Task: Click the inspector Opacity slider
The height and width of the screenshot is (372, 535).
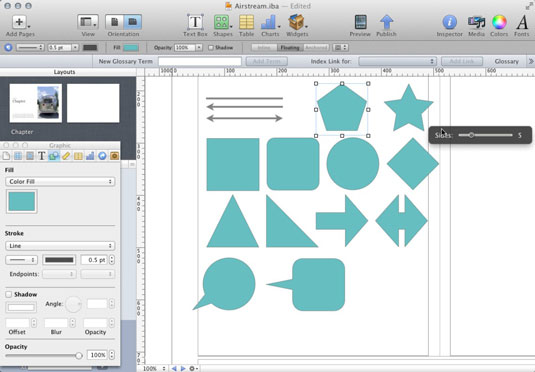Action: point(44,356)
